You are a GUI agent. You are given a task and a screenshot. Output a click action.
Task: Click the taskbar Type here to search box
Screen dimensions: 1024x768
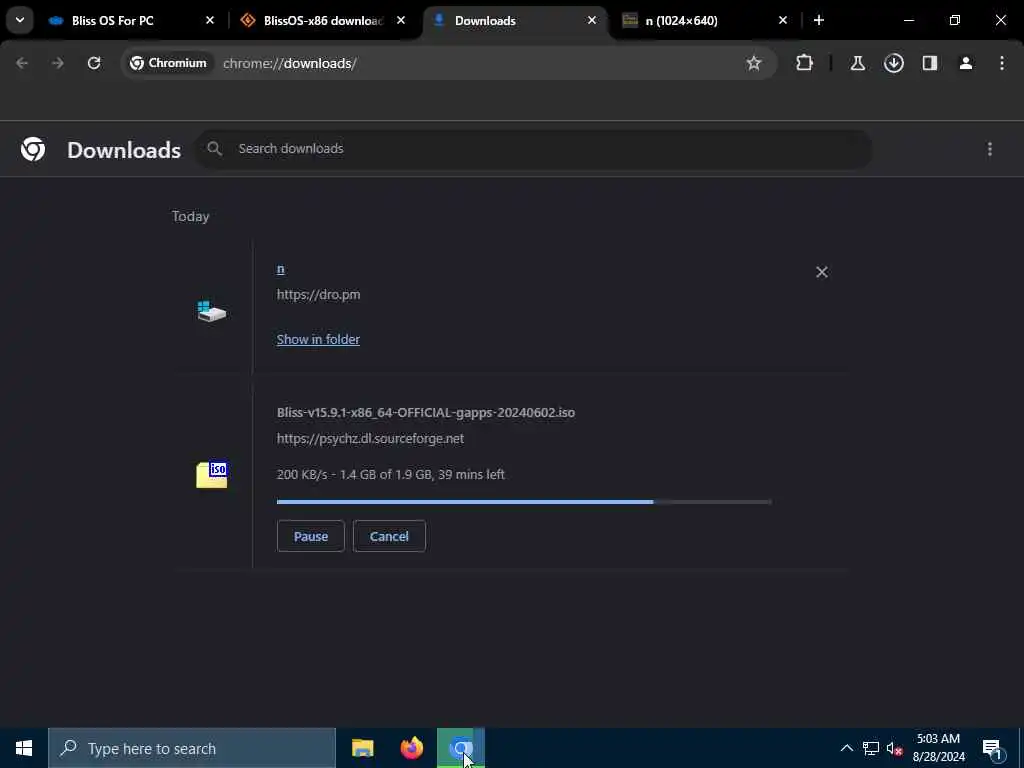[192, 748]
